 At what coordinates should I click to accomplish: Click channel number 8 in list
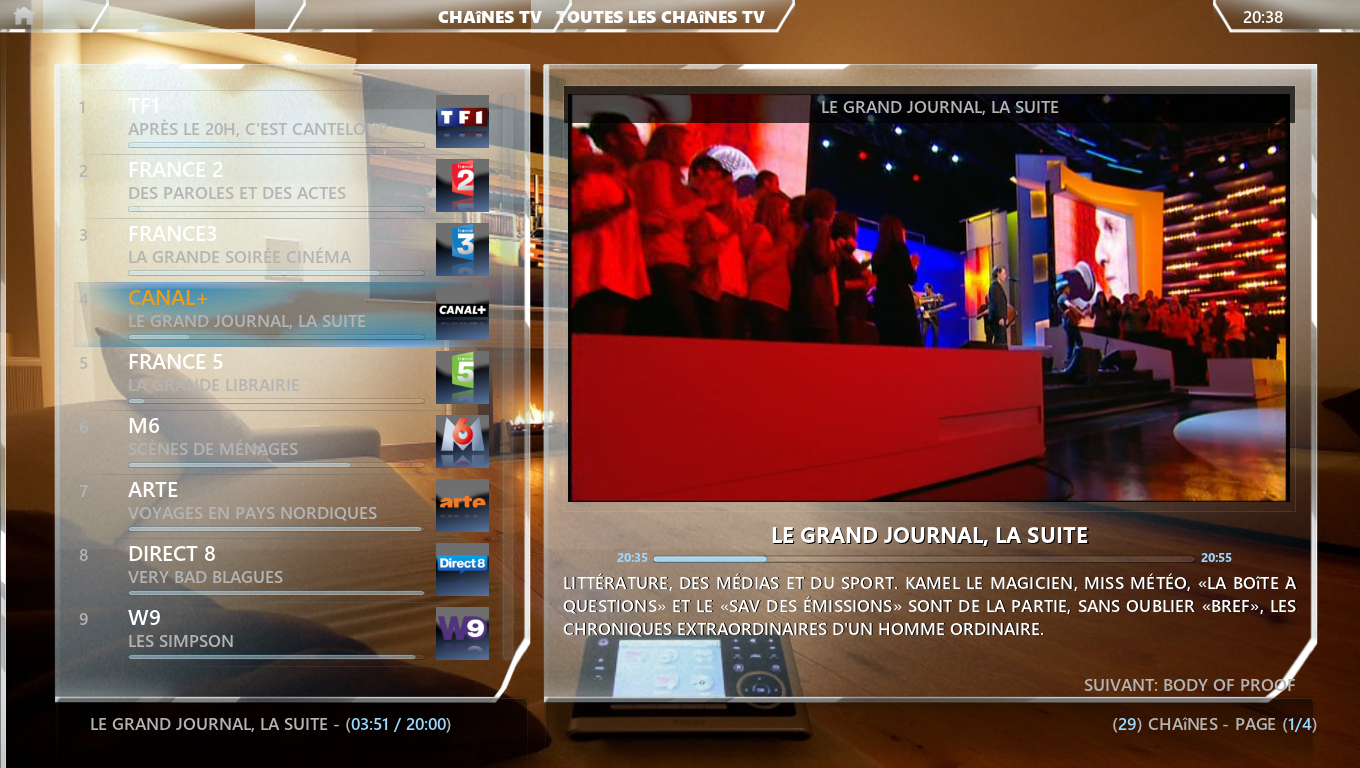83,555
